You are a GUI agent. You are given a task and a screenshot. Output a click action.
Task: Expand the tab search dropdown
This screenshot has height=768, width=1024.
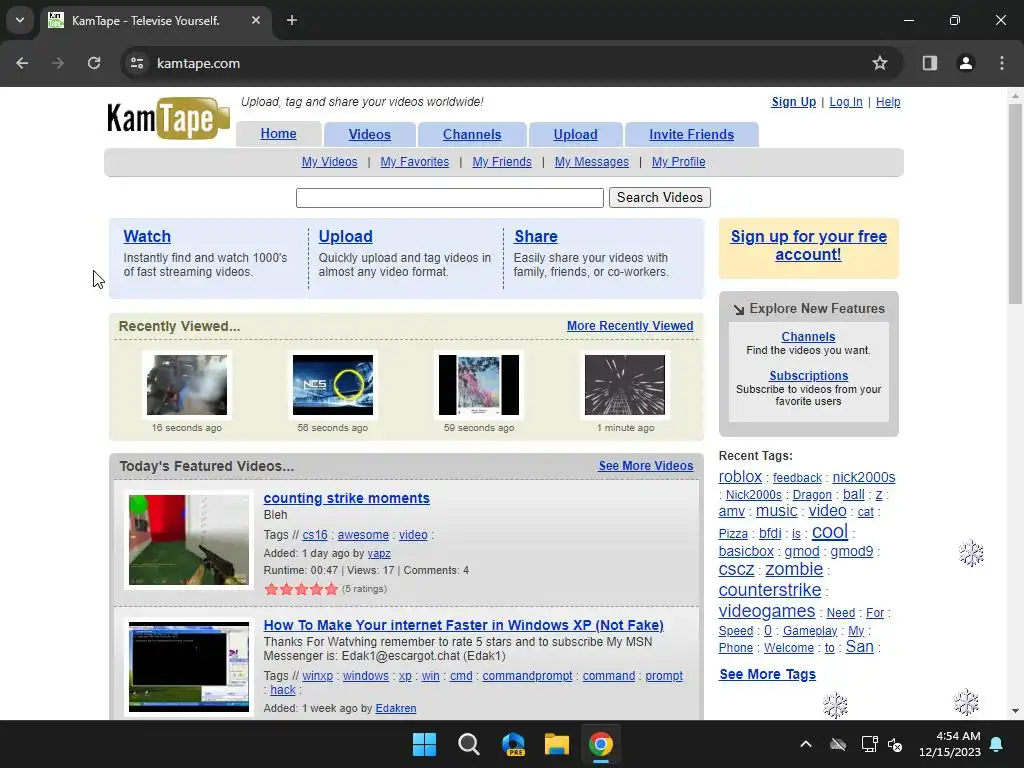tap(20, 20)
